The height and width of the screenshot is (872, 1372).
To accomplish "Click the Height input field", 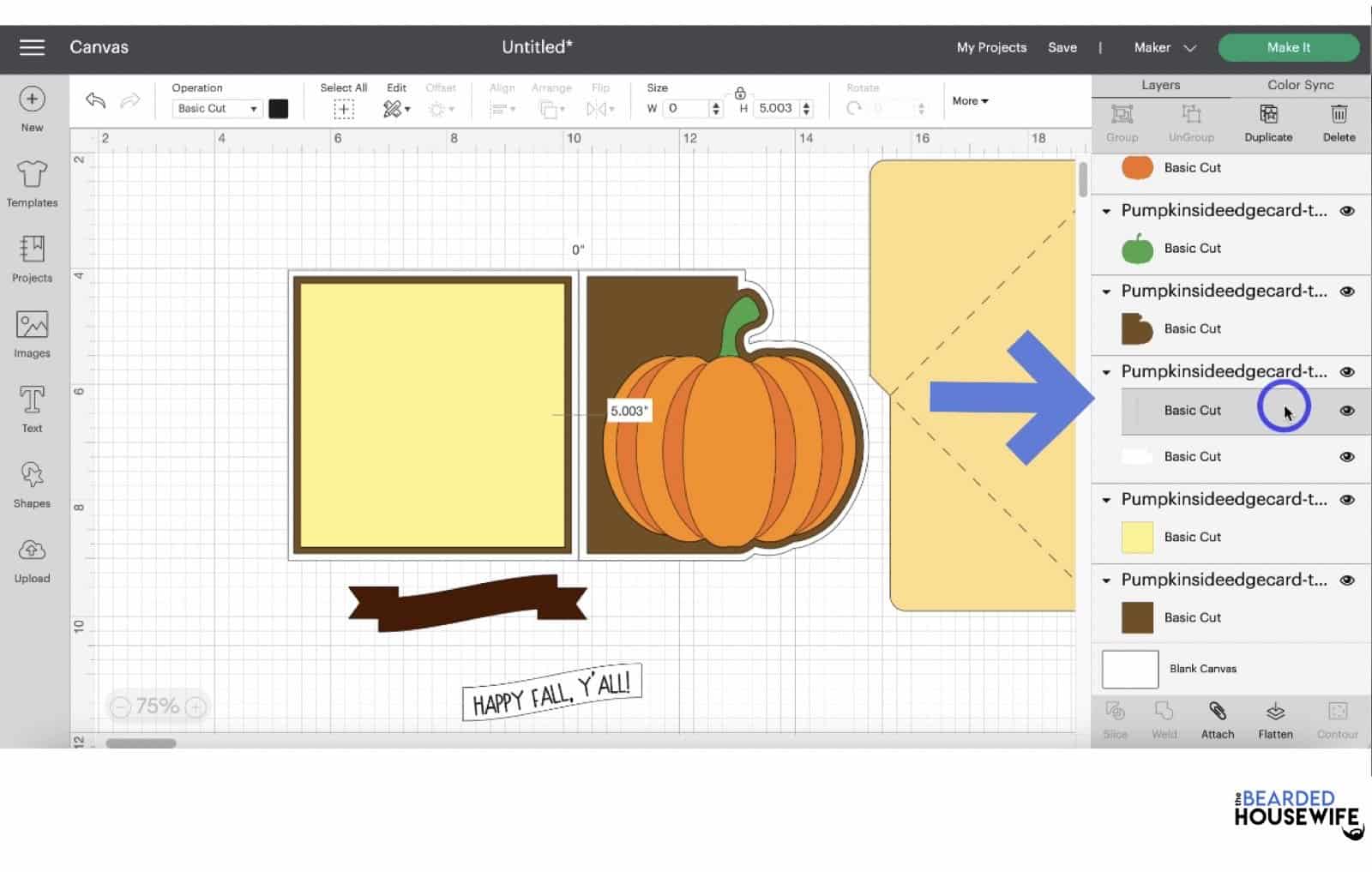I will [x=776, y=108].
